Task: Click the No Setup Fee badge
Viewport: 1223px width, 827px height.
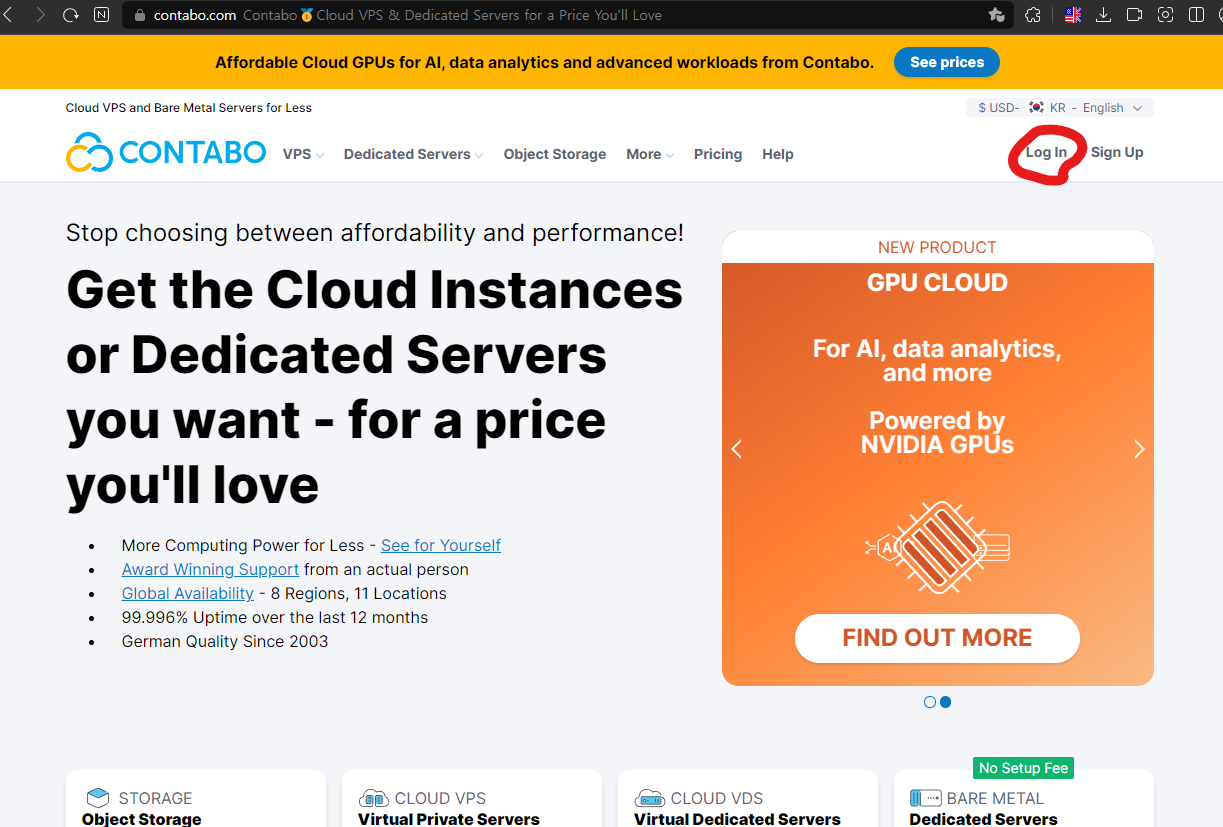Action: tap(1023, 768)
